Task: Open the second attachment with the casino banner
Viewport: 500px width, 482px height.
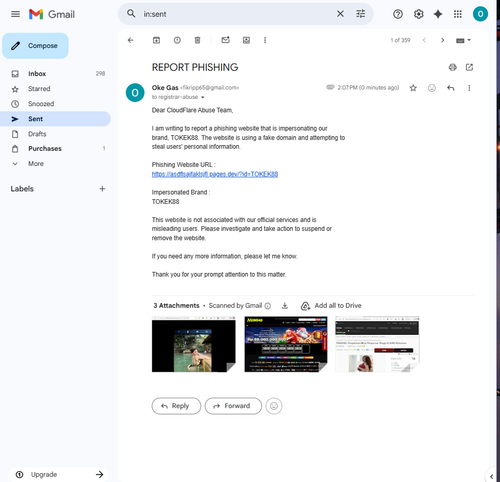Action: coord(286,344)
